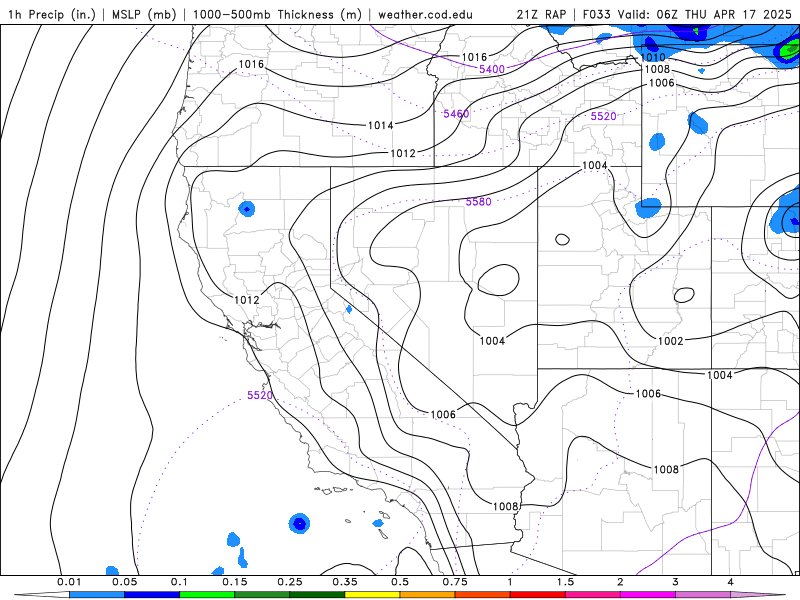The height and width of the screenshot is (600, 800).
Task: Click the purple 5460 thickness label
Action: click(456, 113)
